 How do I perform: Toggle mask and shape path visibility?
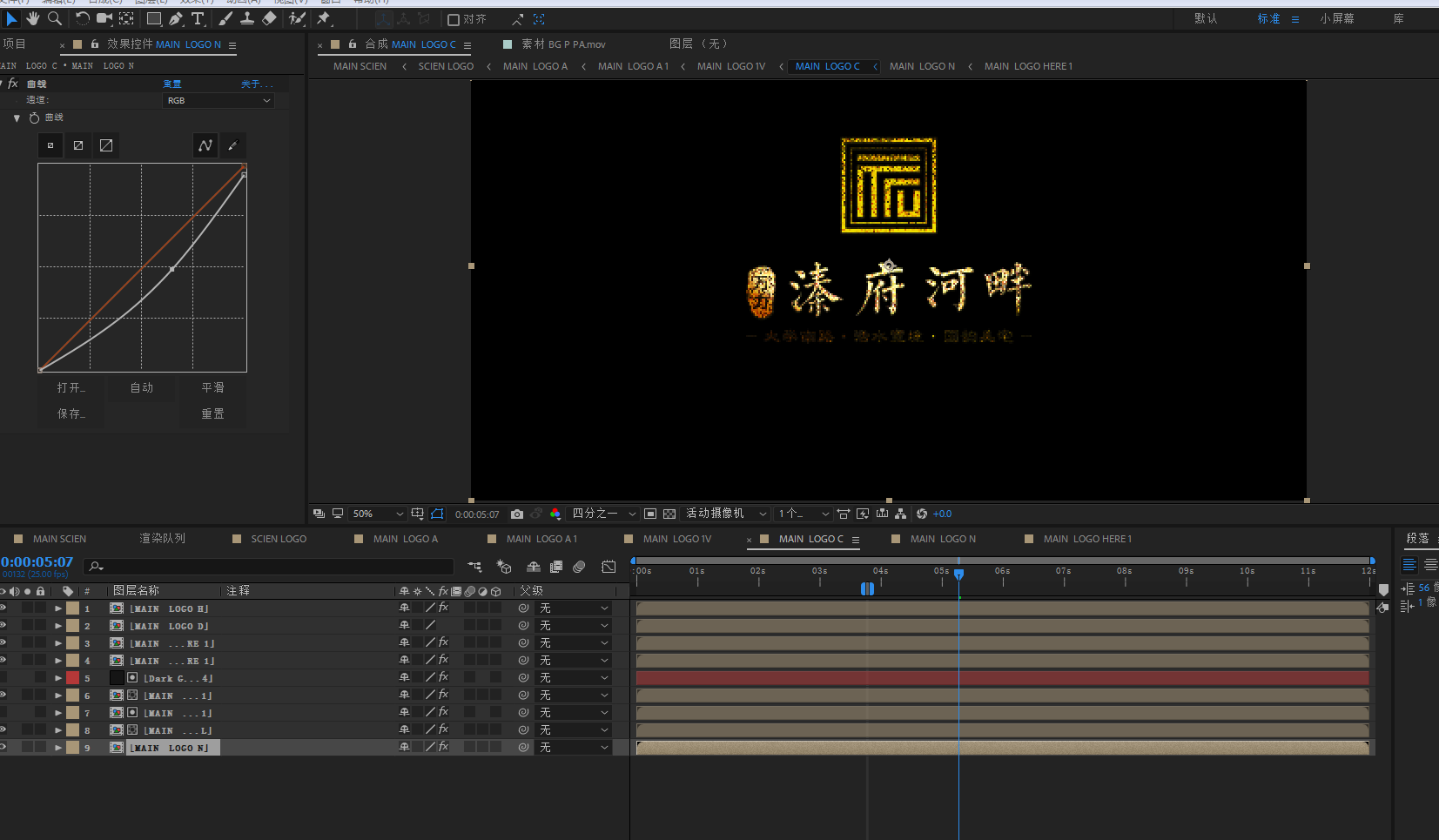pyautogui.click(x=437, y=514)
